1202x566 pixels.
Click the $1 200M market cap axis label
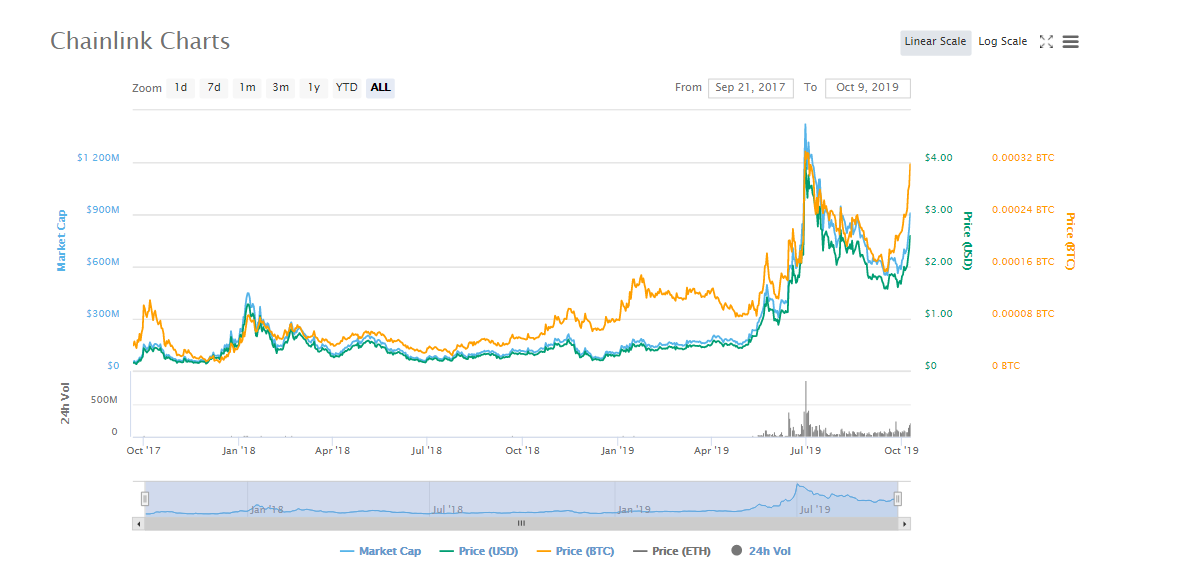(x=98, y=158)
